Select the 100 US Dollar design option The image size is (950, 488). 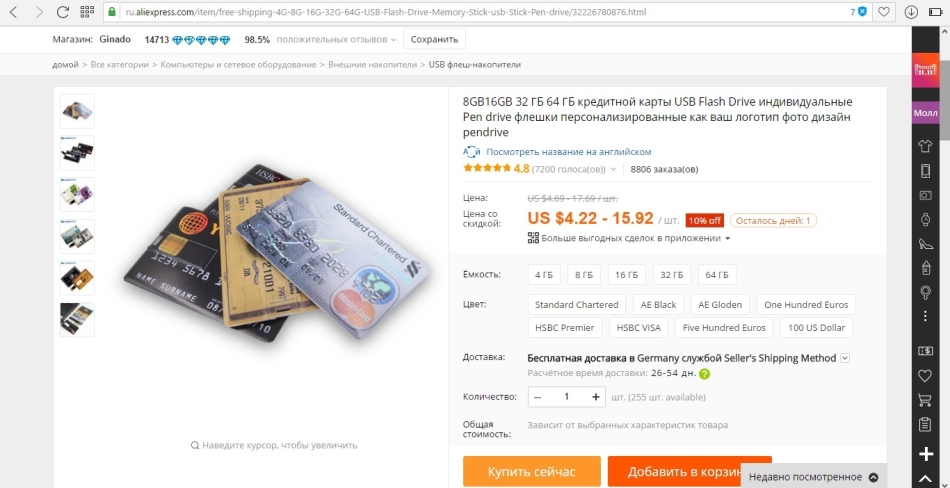click(x=816, y=327)
